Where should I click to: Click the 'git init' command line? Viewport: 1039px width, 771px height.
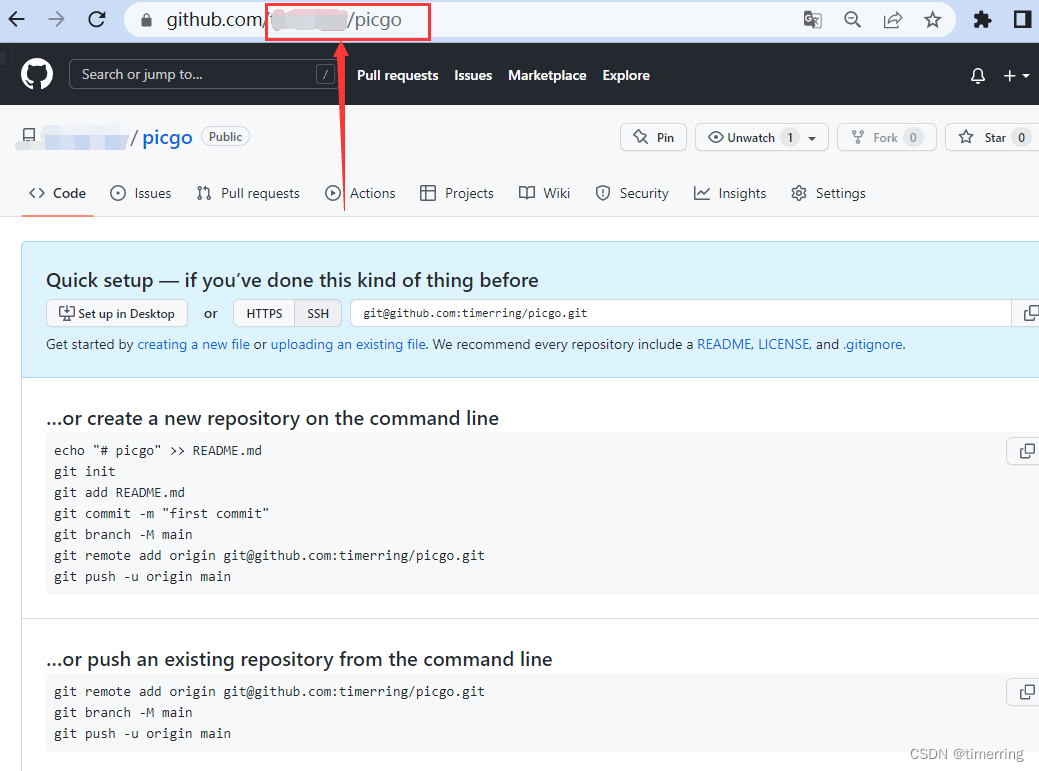pos(85,472)
